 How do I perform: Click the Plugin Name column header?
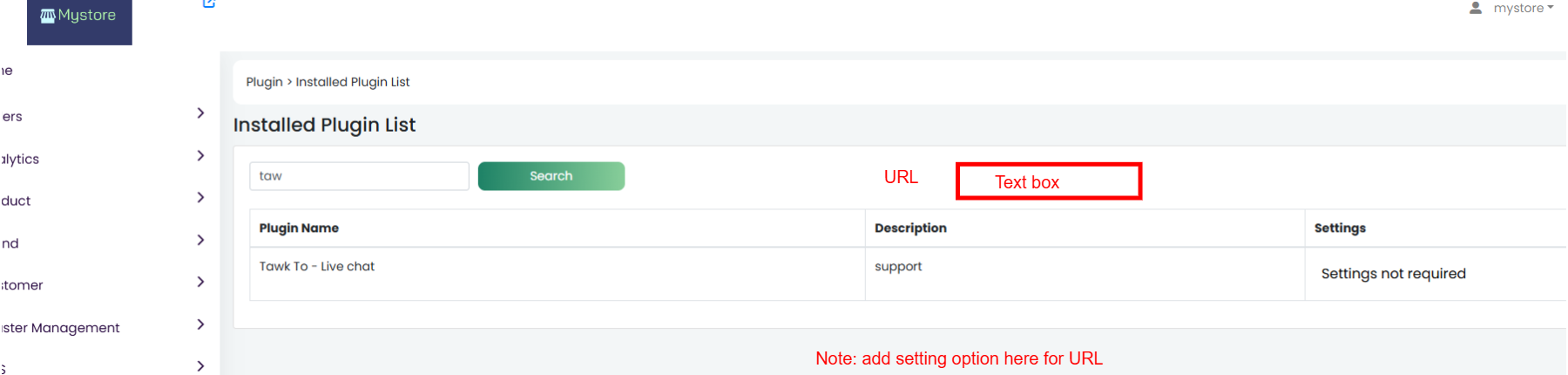coord(299,228)
